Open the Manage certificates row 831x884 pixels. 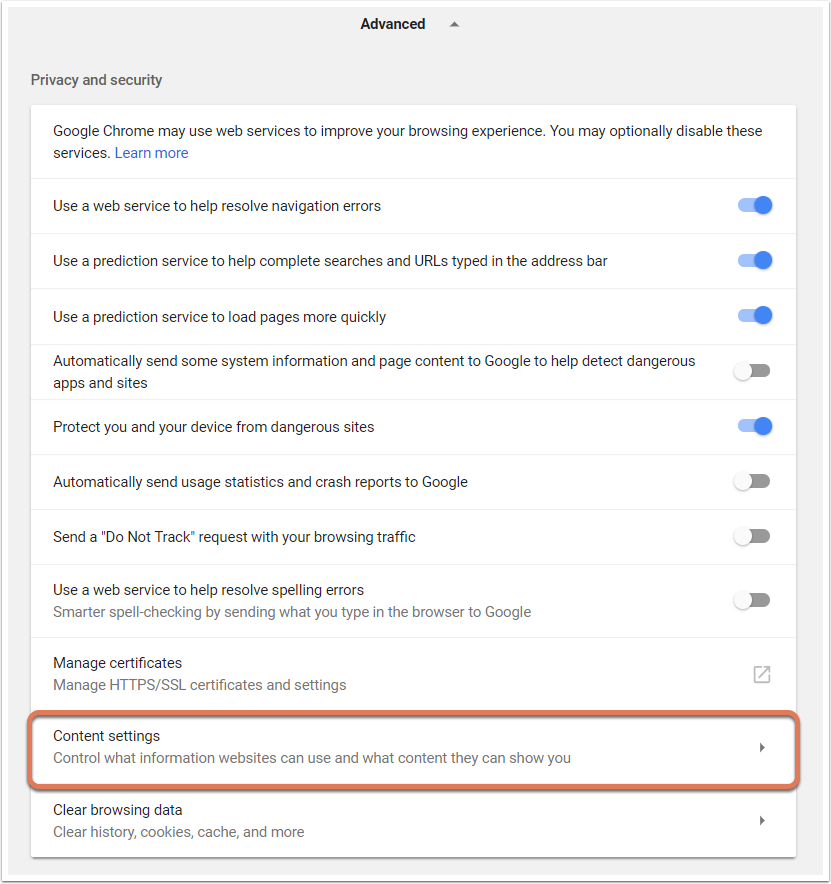coord(413,674)
